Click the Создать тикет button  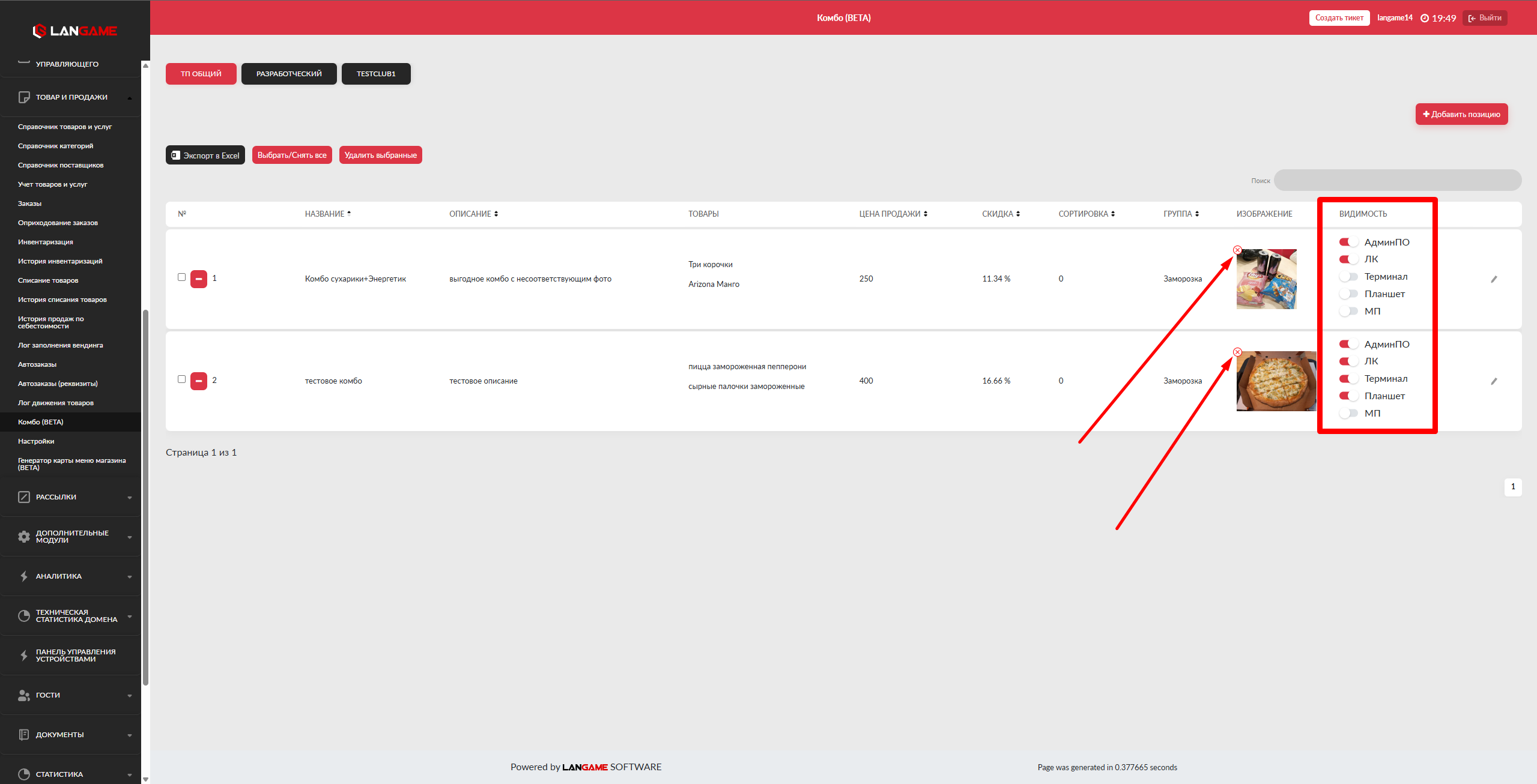click(x=1339, y=18)
